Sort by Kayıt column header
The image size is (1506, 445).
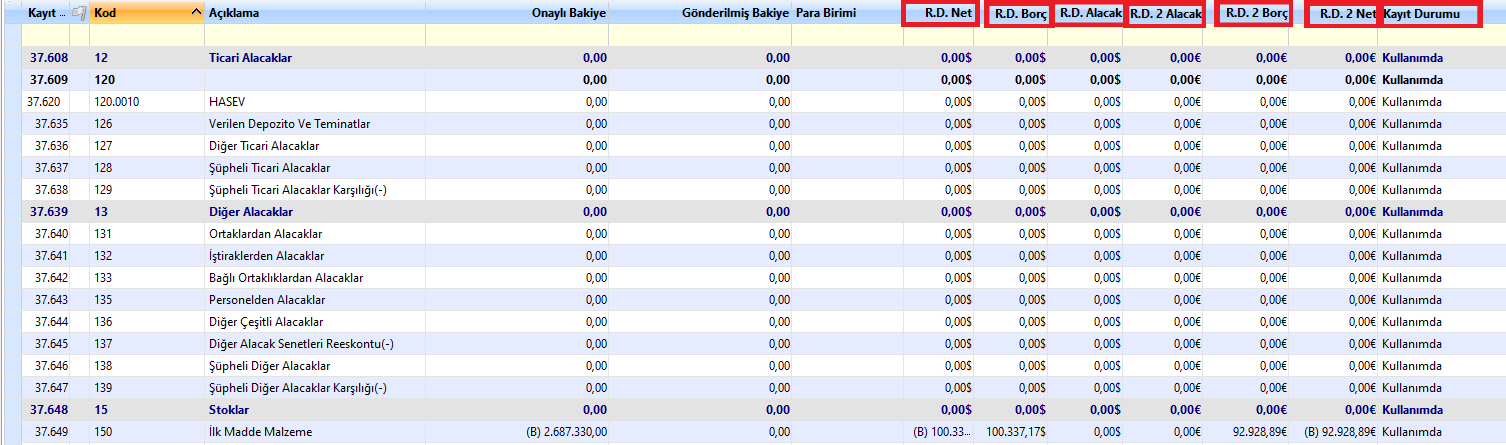46,14
